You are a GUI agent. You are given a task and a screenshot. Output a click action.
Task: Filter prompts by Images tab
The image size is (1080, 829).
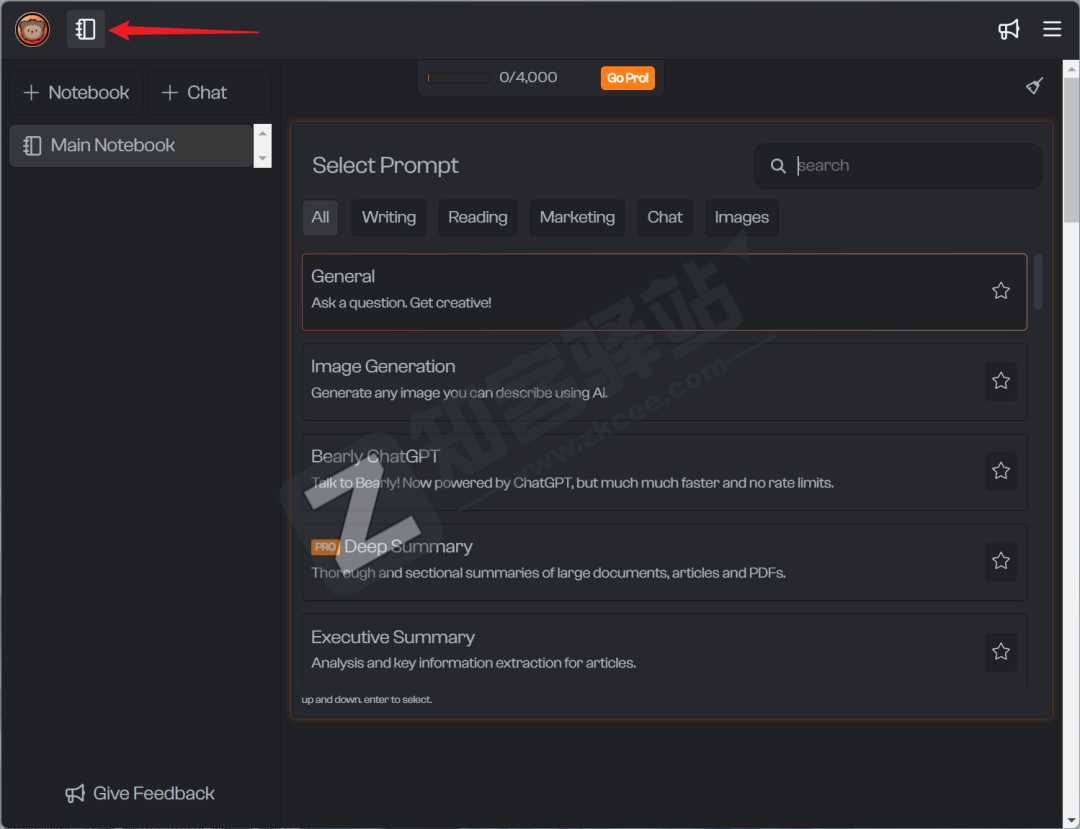[741, 217]
